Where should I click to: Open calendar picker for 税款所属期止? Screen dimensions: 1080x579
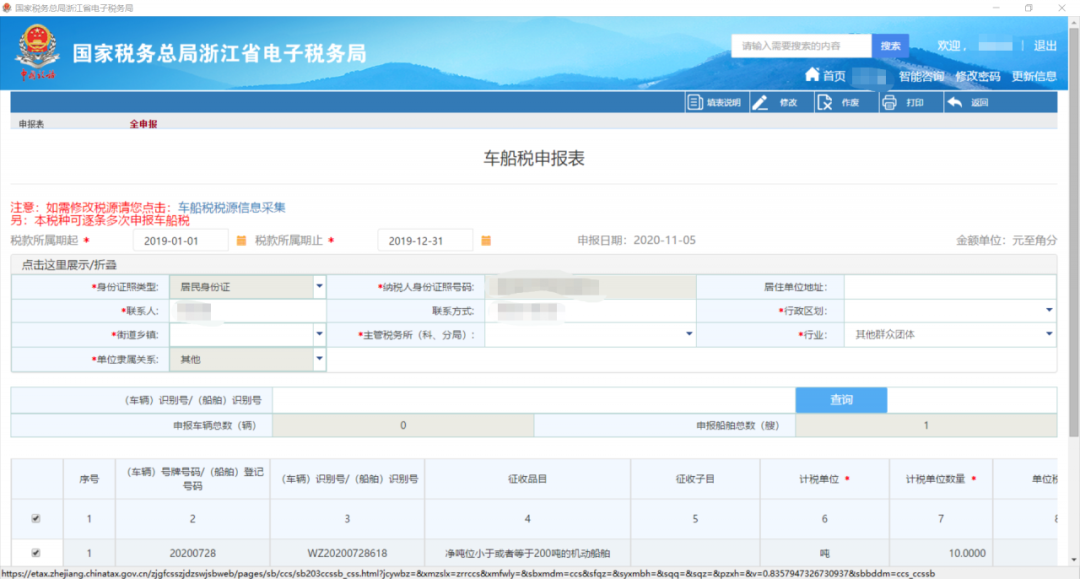486,240
